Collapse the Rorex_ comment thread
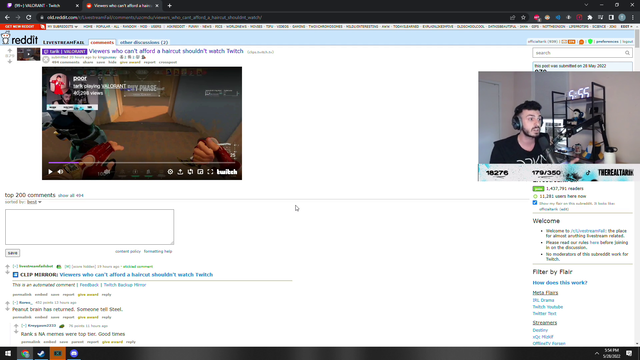 (x=15, y=303)
